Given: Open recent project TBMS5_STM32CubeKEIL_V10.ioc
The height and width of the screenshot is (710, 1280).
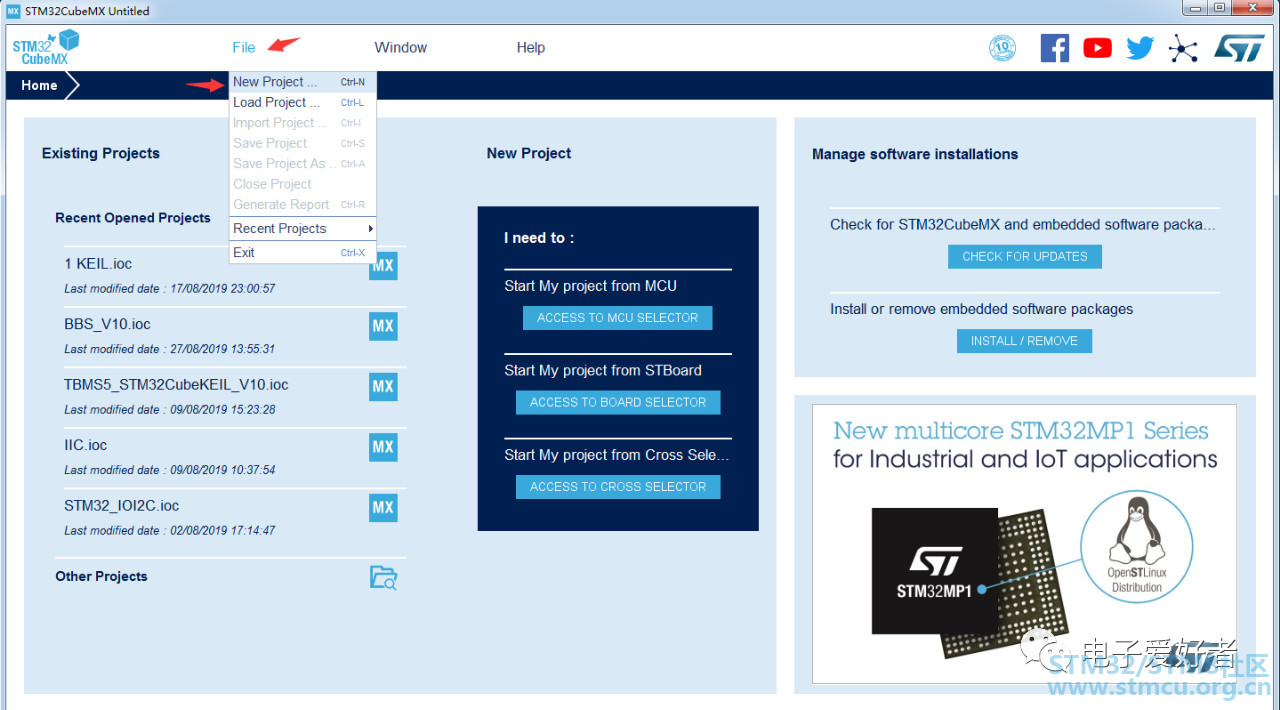Looking at the screenshot, I should (x=176, y=384).
